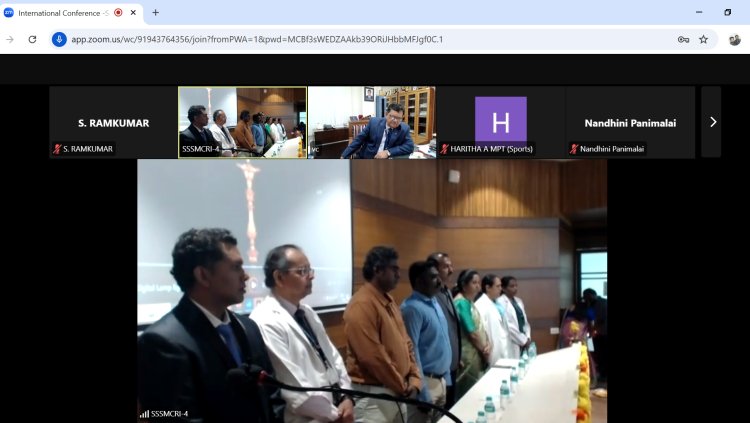Select the International Conference browser tab

point(72,13)
